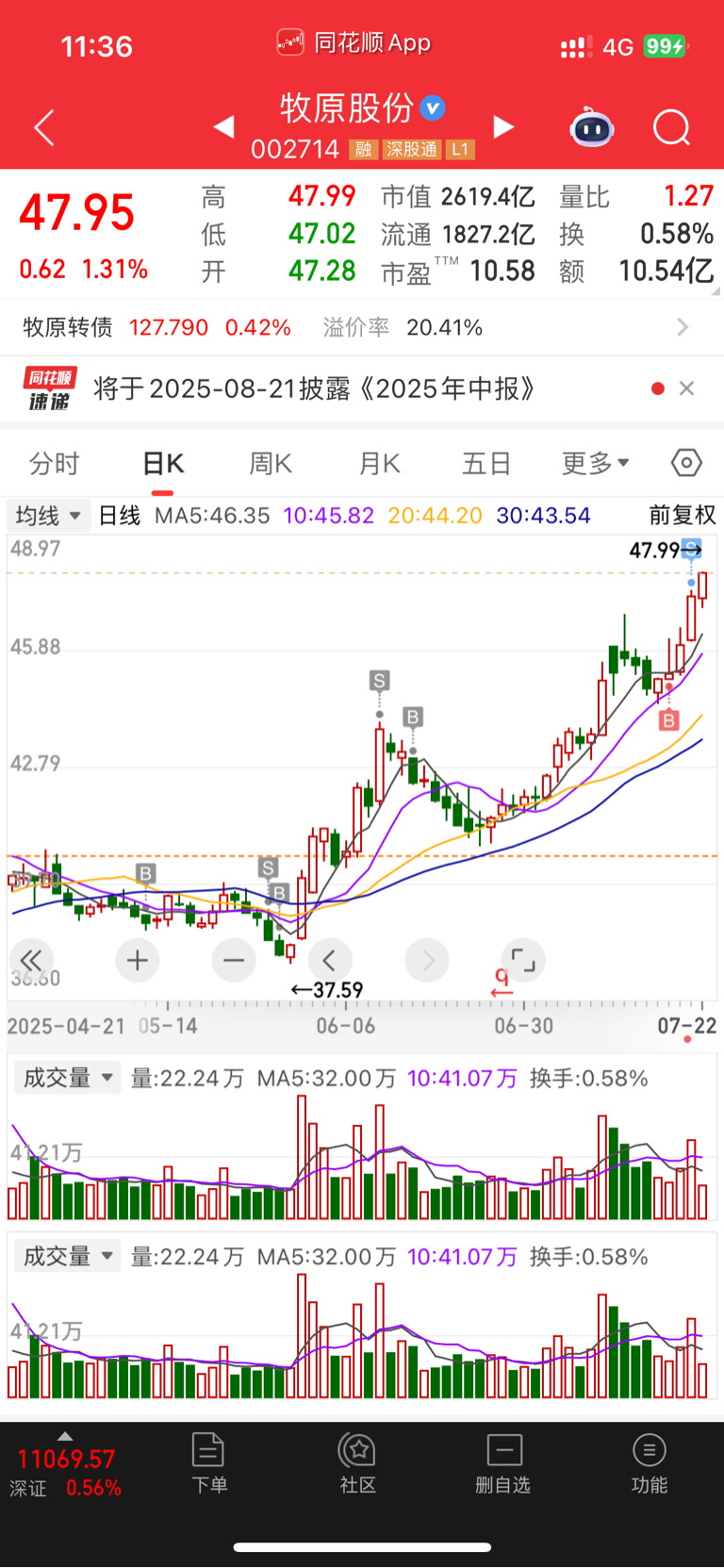Expand chart to fullscreen
The height and width of the screenshot is (1568, 724).
click(523, 961)
